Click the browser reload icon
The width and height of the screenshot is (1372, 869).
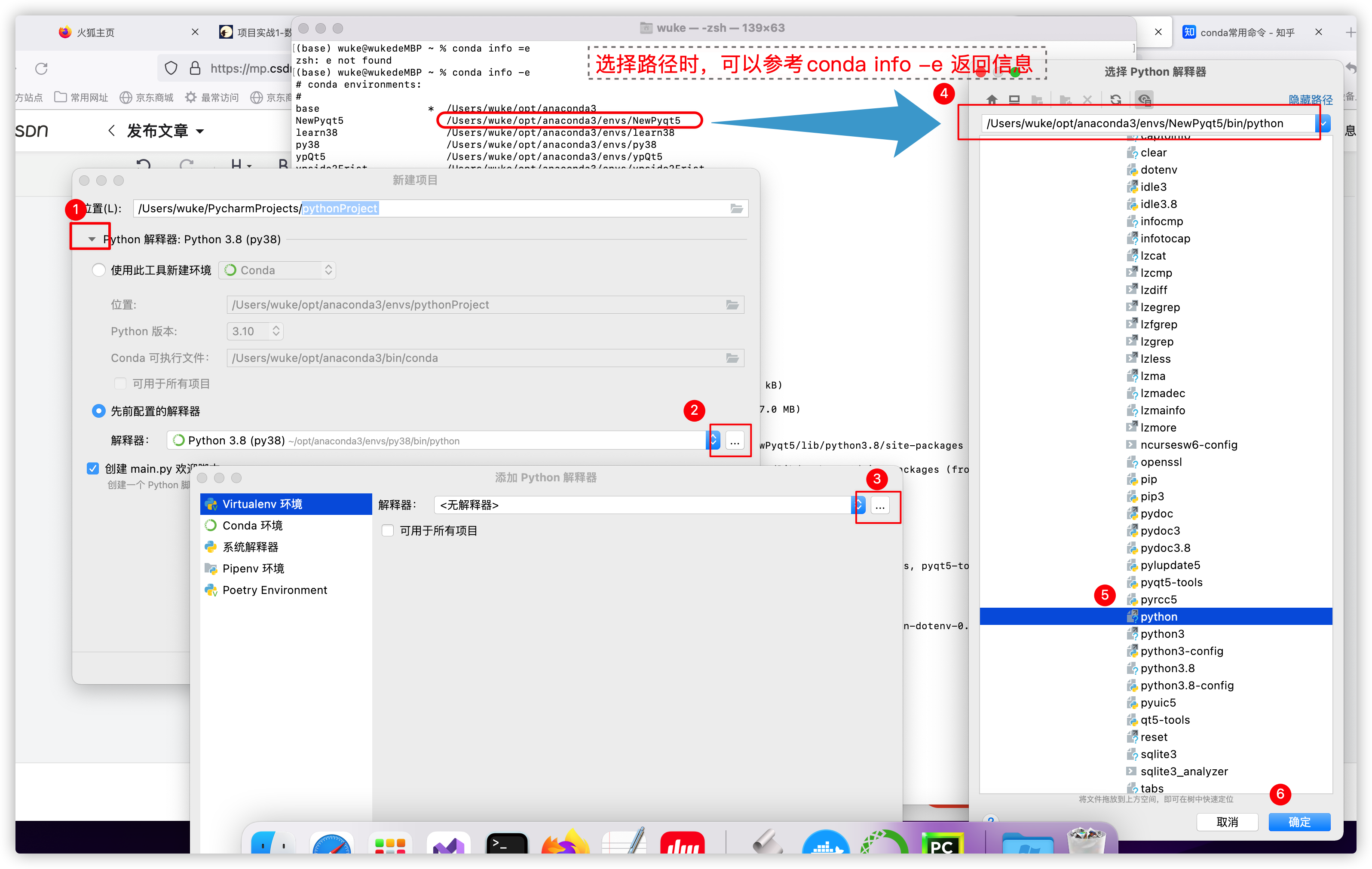click(x=42, y=69)
